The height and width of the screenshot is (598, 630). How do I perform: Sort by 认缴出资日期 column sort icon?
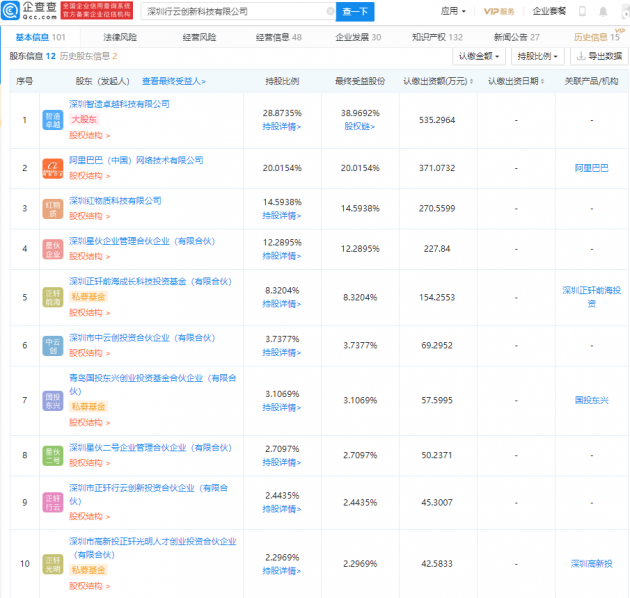pos(542,81)
